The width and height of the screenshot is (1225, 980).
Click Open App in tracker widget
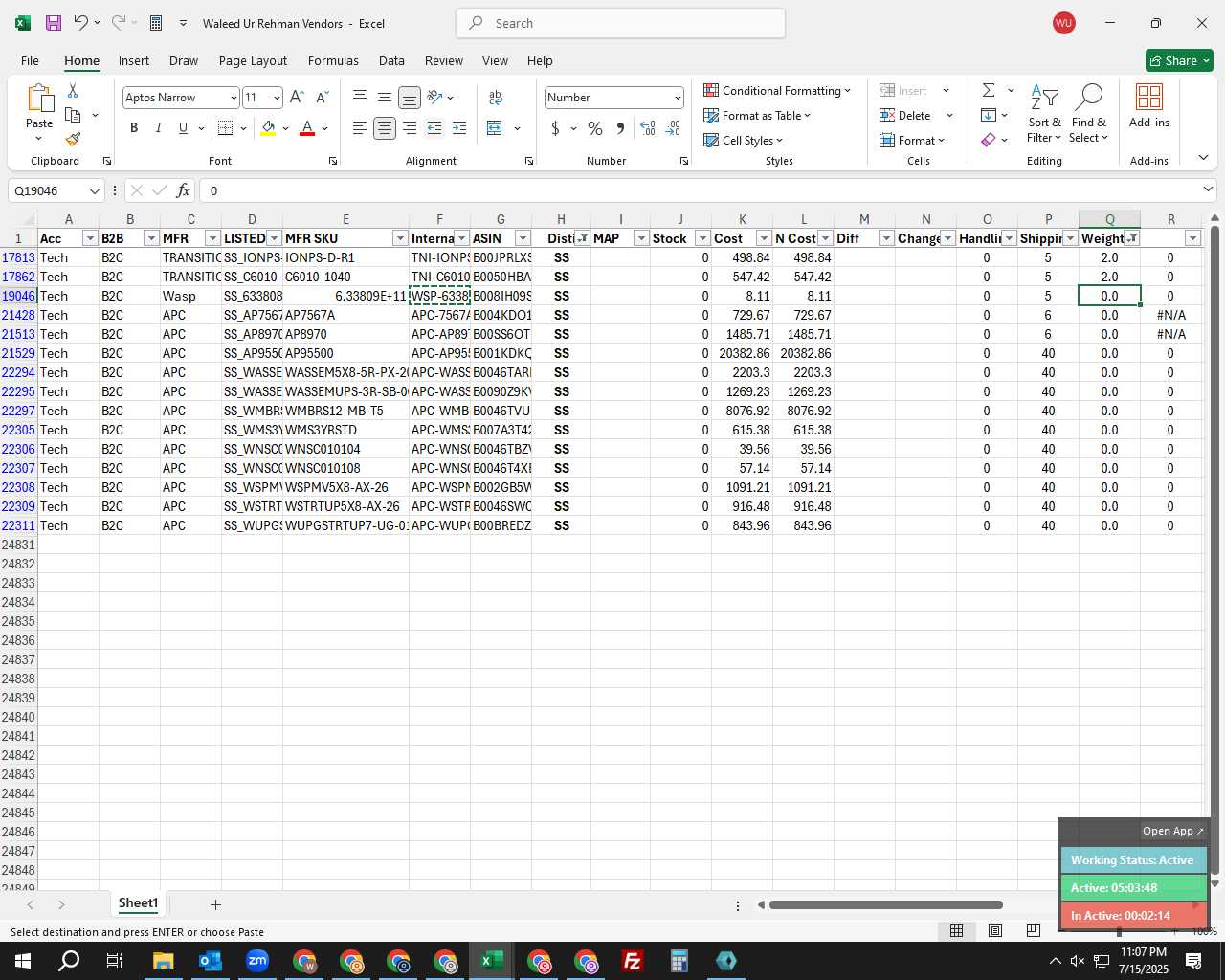tap(1173, 831)
